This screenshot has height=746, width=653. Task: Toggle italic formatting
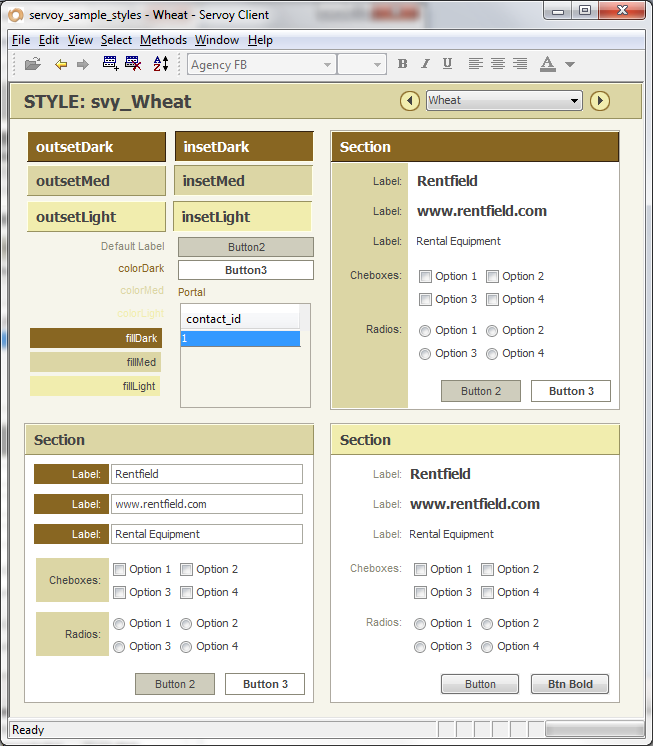tap(425, 64)
